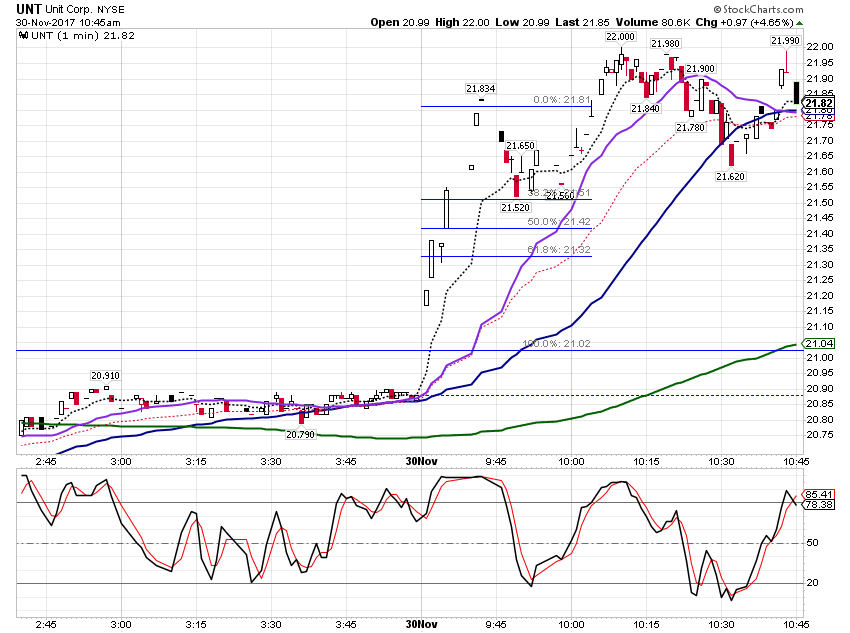Viewport: 850px width, 633px height.
Task: Click the NYSE exchange label
Action: point(111,10)
